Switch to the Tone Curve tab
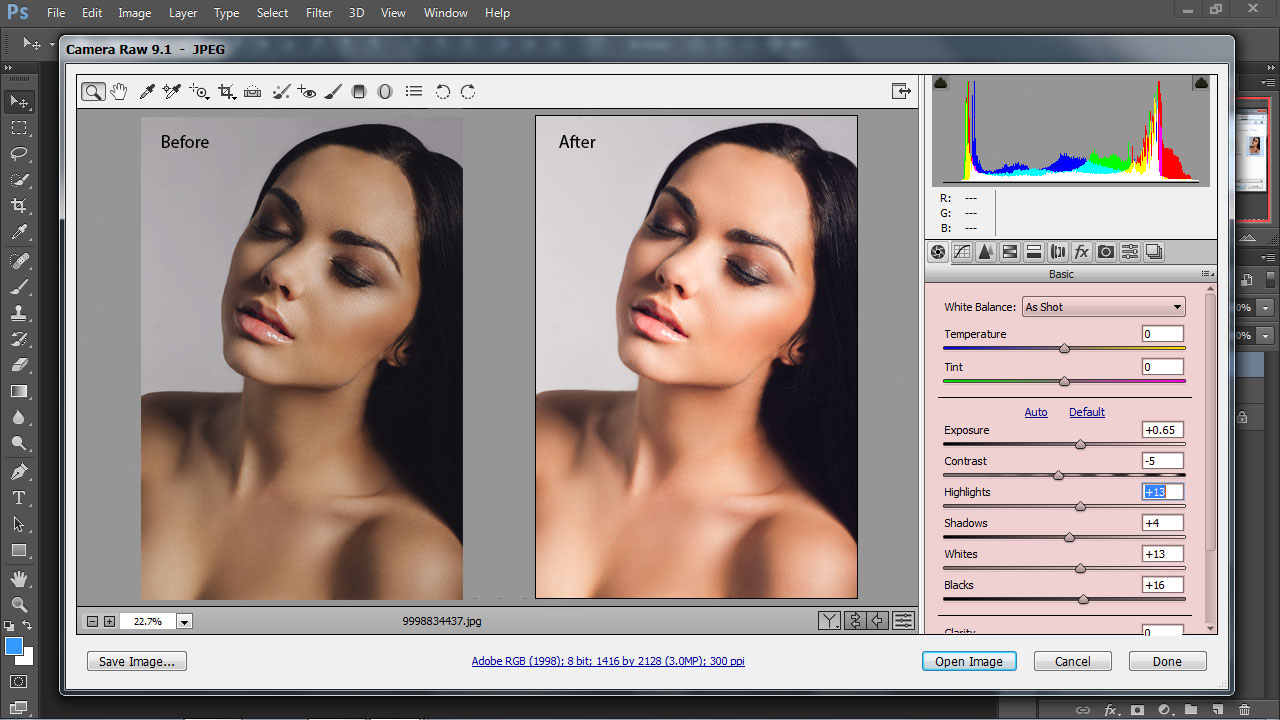1280x720 pixels. 962,252
